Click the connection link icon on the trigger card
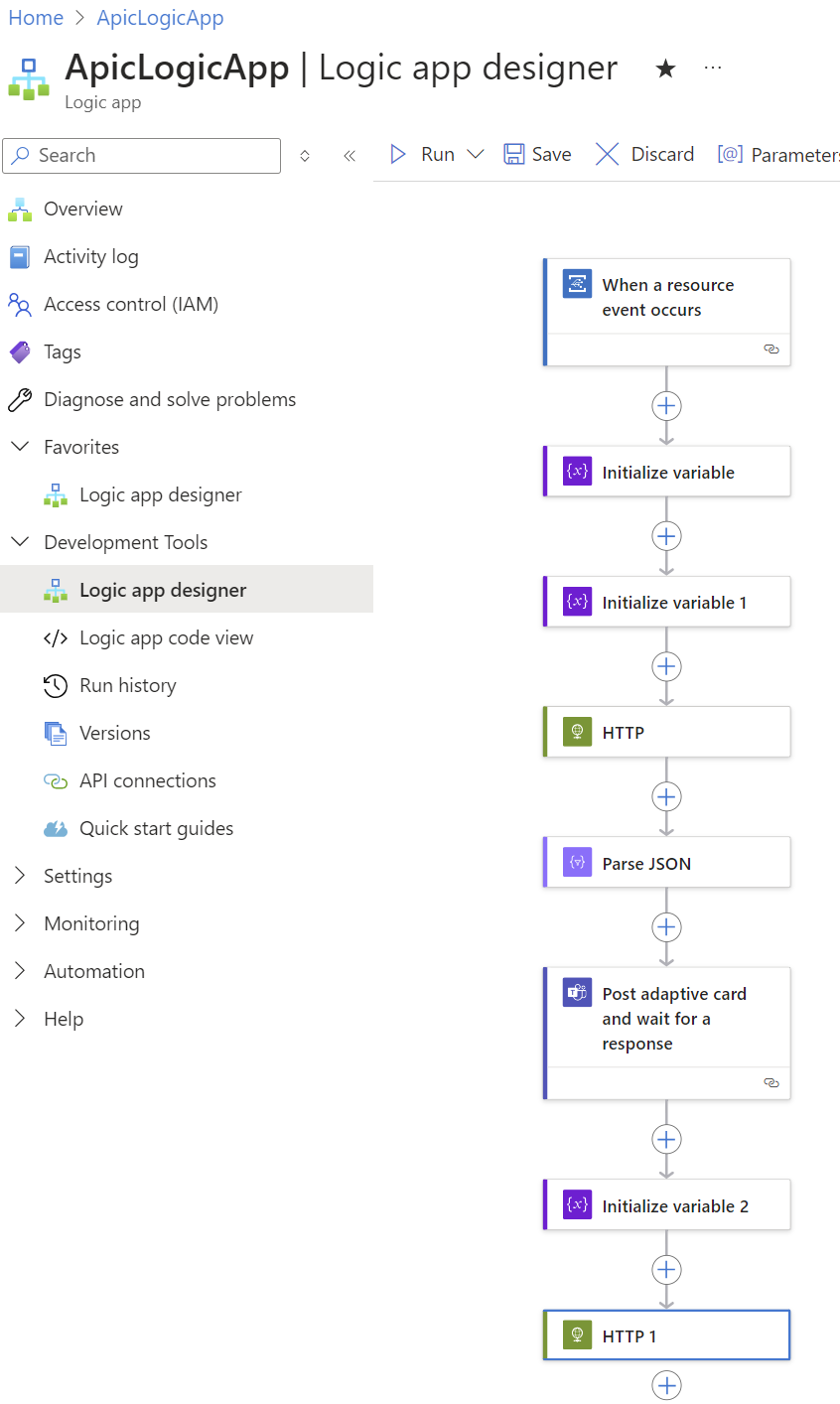The width and height of the screenshot is (840, 1404). coord(771,350)
